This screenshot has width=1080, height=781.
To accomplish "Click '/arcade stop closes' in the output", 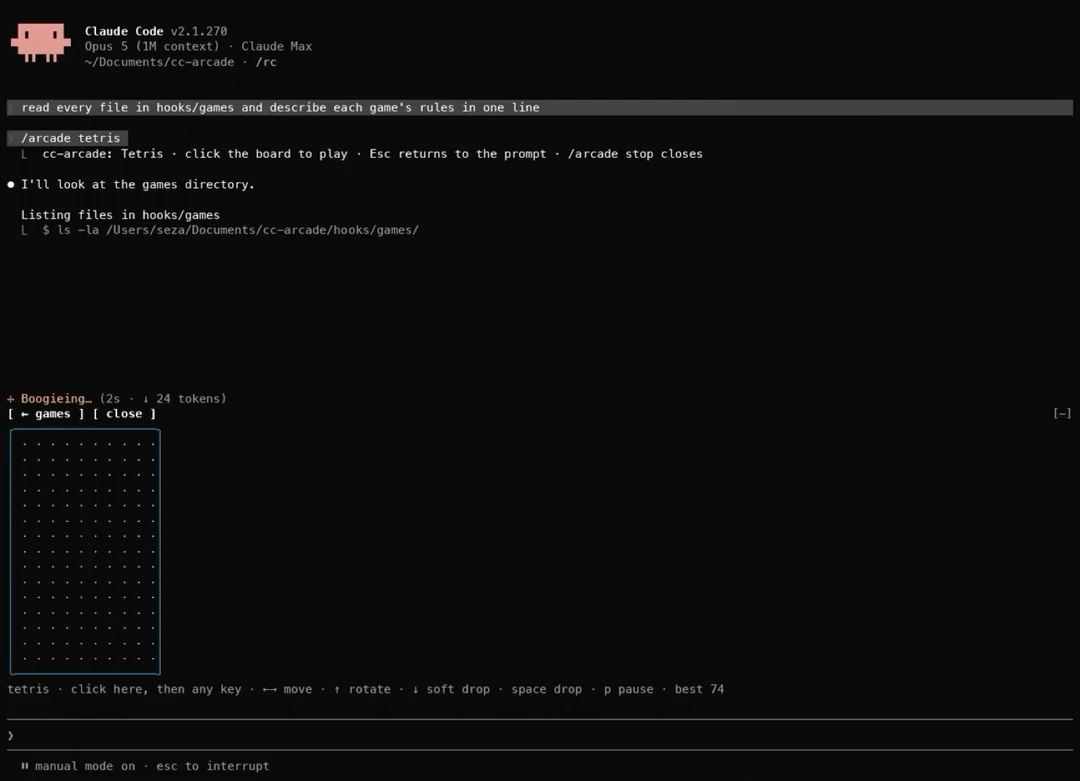I will click(635, 154).
